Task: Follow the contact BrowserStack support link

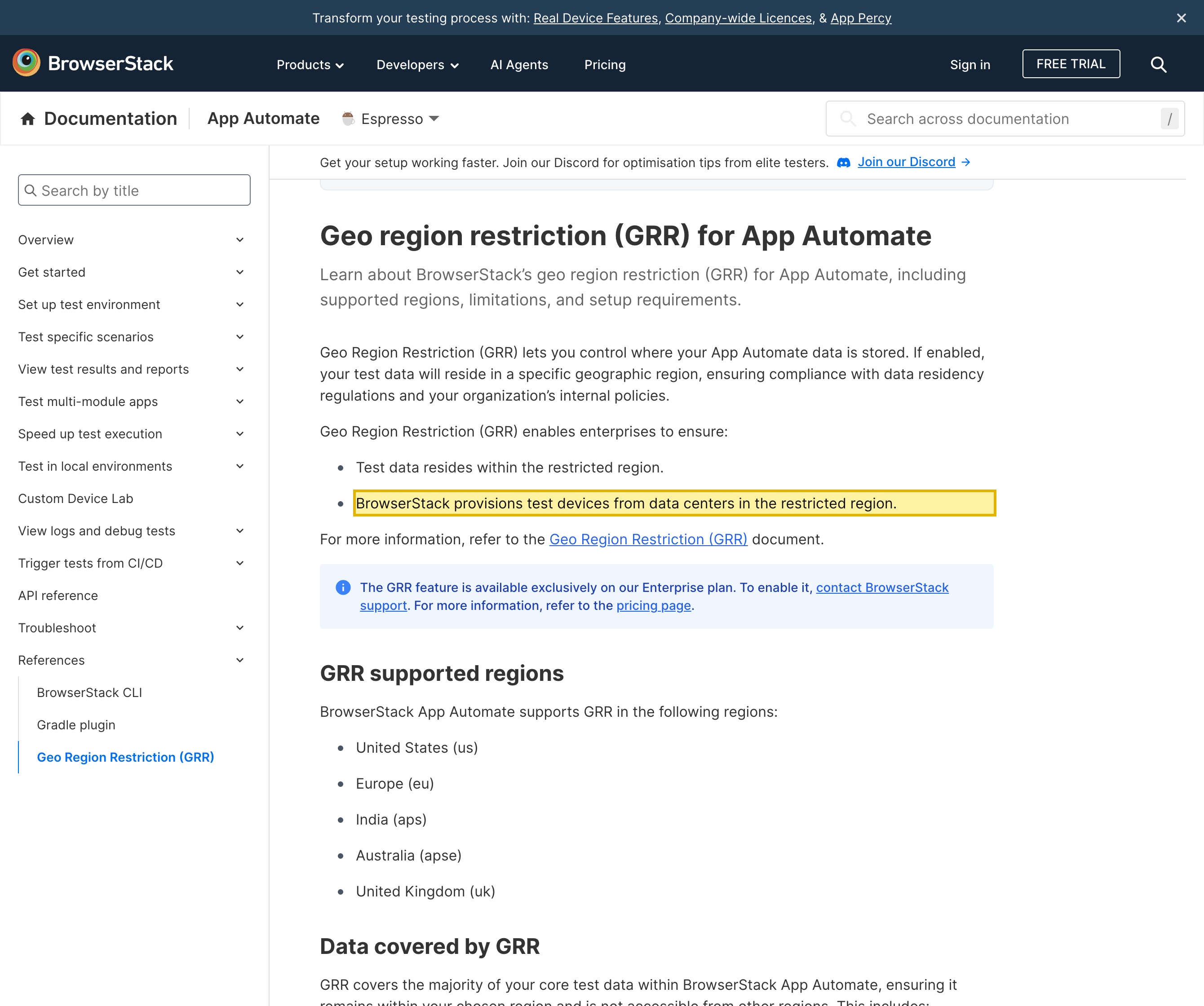Action: [883, 587]
